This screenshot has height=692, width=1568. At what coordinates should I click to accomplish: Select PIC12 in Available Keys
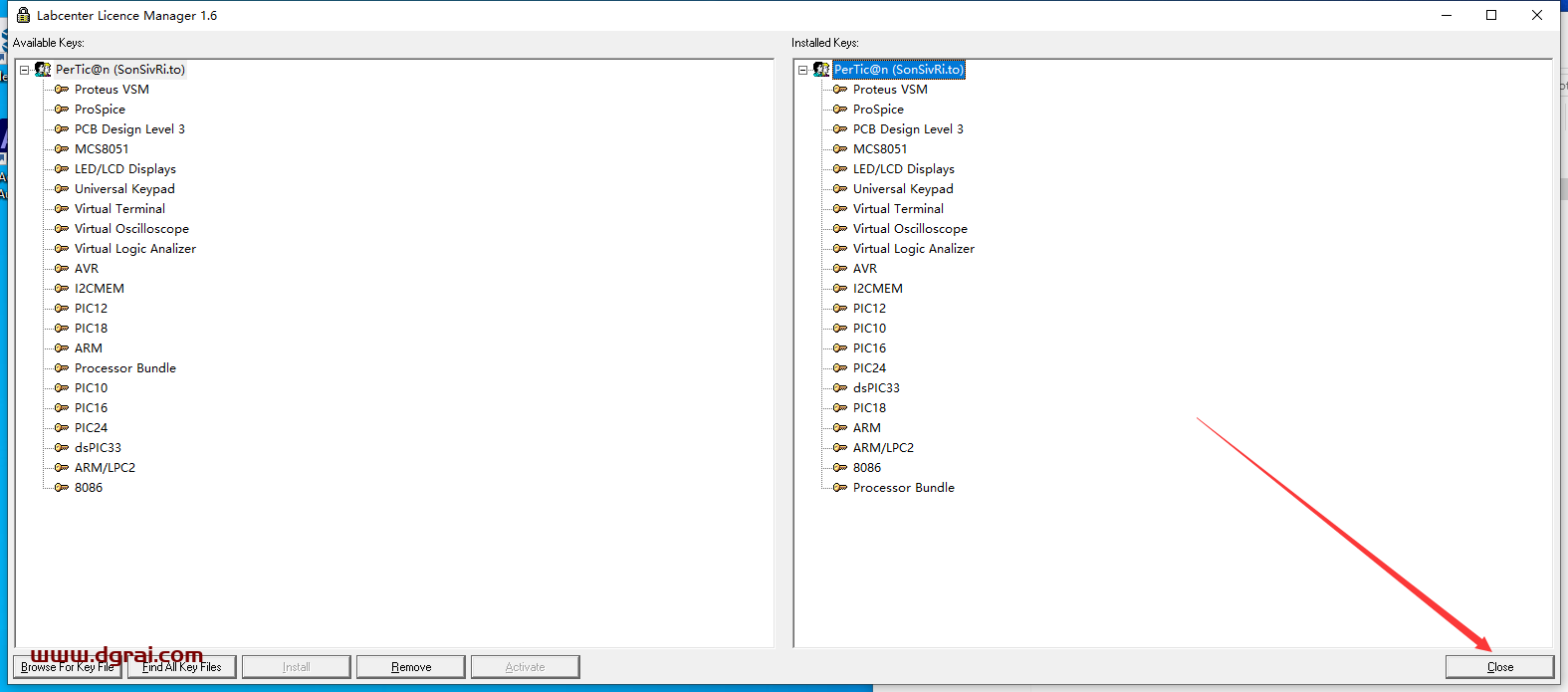click(x=91, y=309)
